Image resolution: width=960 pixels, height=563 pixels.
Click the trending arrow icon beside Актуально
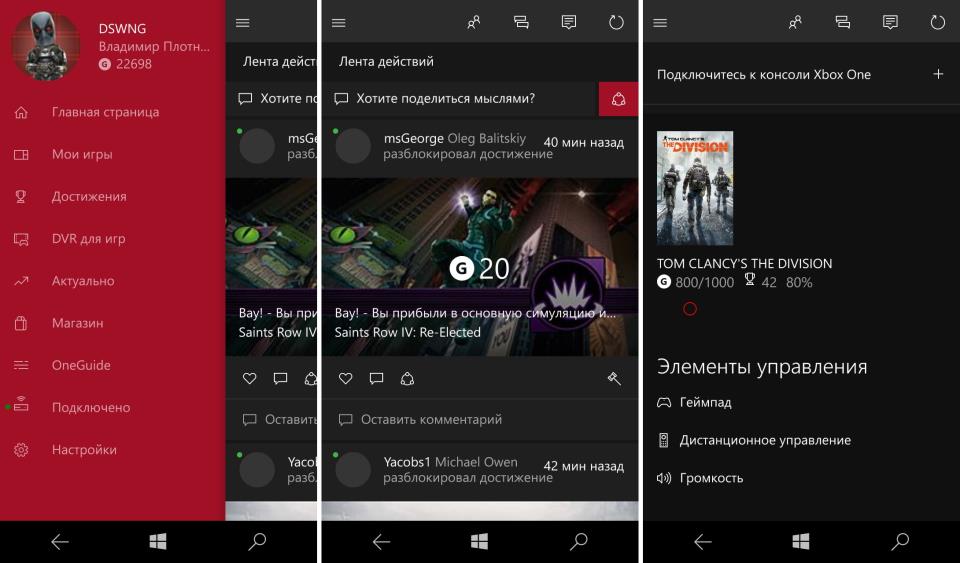[21, 282]
